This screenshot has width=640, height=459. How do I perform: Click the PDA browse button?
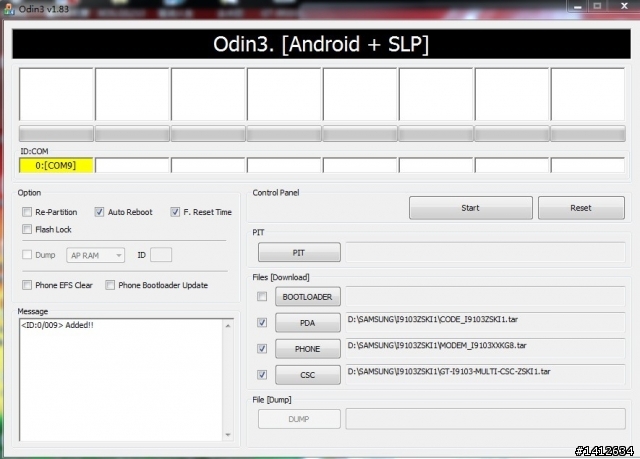308,323
